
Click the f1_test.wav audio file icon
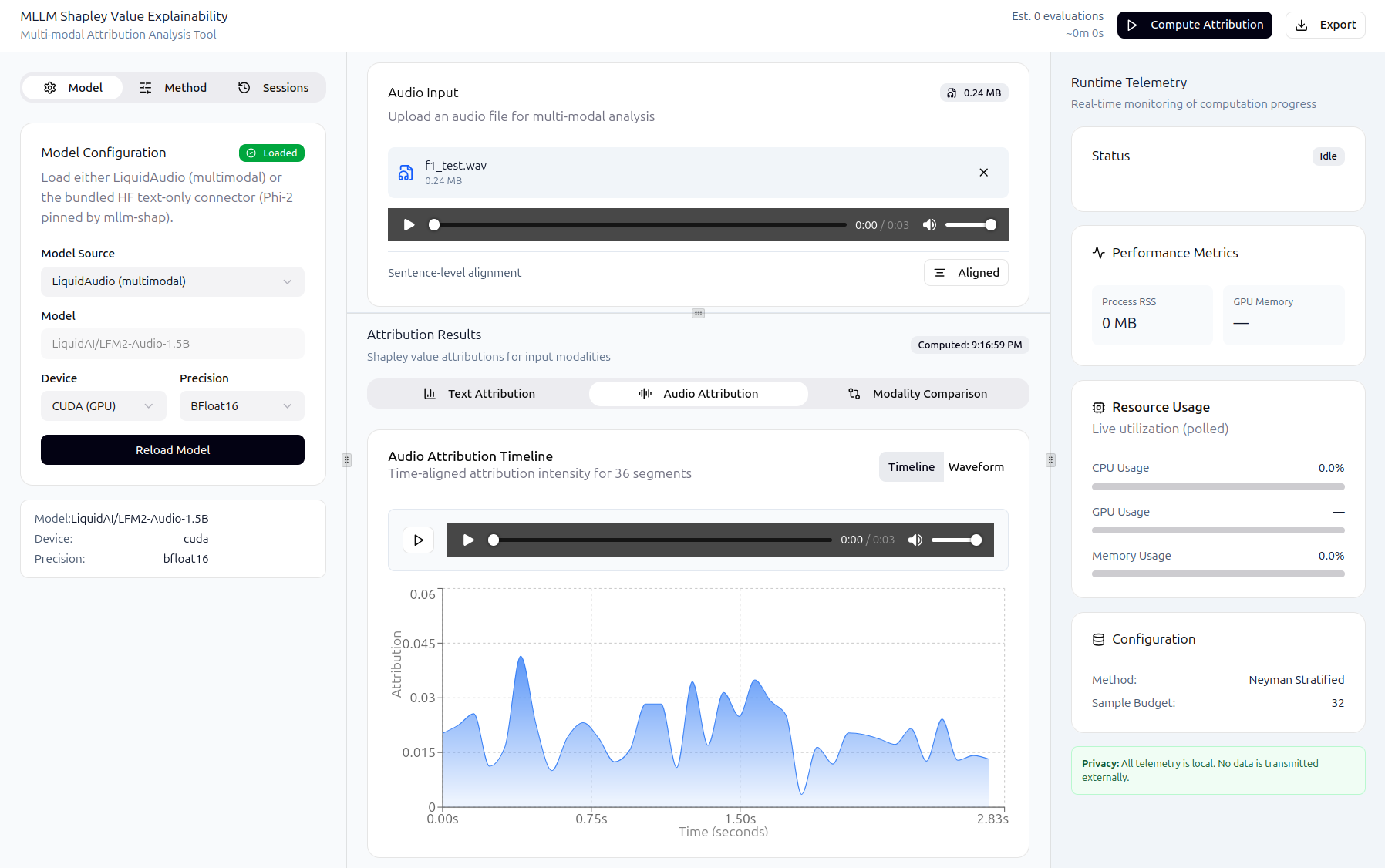pos(406,173)
